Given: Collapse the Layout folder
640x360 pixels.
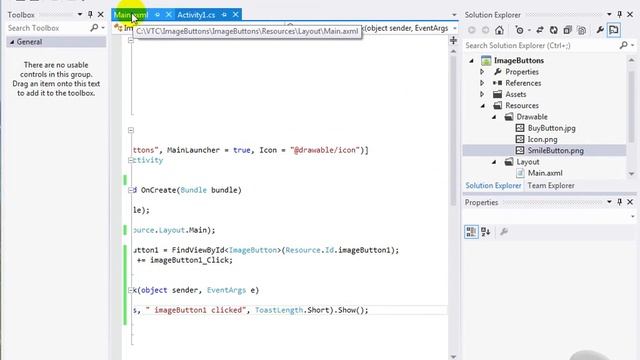Looking at the screenshot, I should click(x=494, y=162).
